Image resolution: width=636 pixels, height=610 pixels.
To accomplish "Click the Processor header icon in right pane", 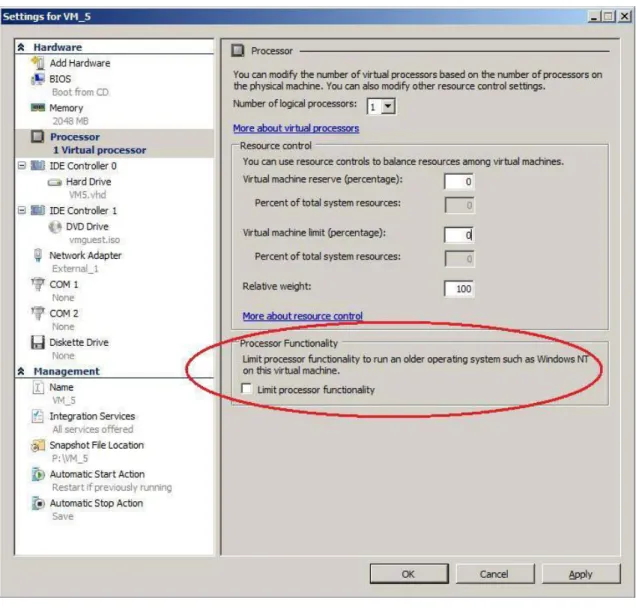I will [x=238, y=51].
